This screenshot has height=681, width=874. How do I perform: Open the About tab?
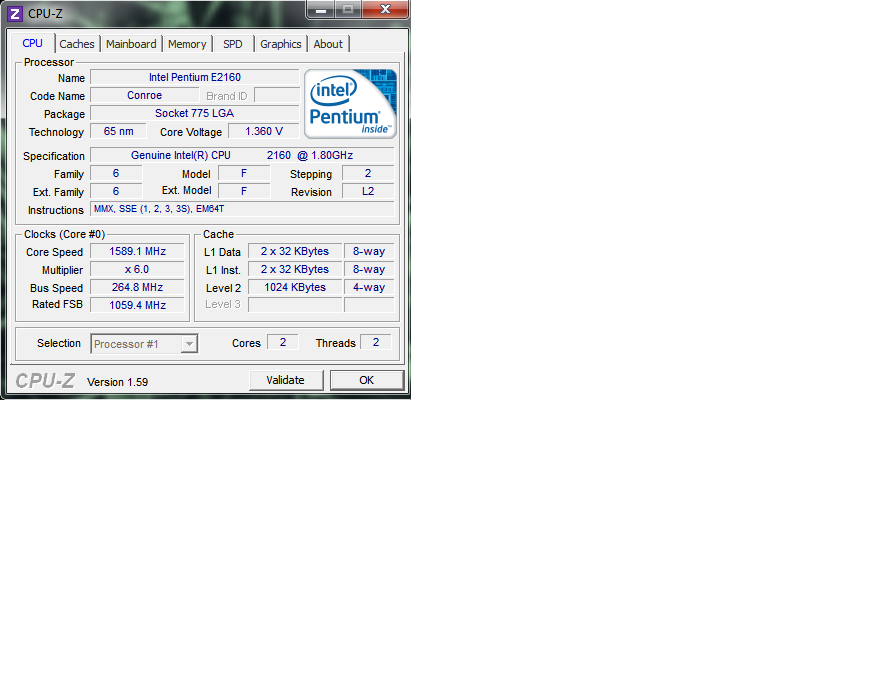click(x=328, y=44)
